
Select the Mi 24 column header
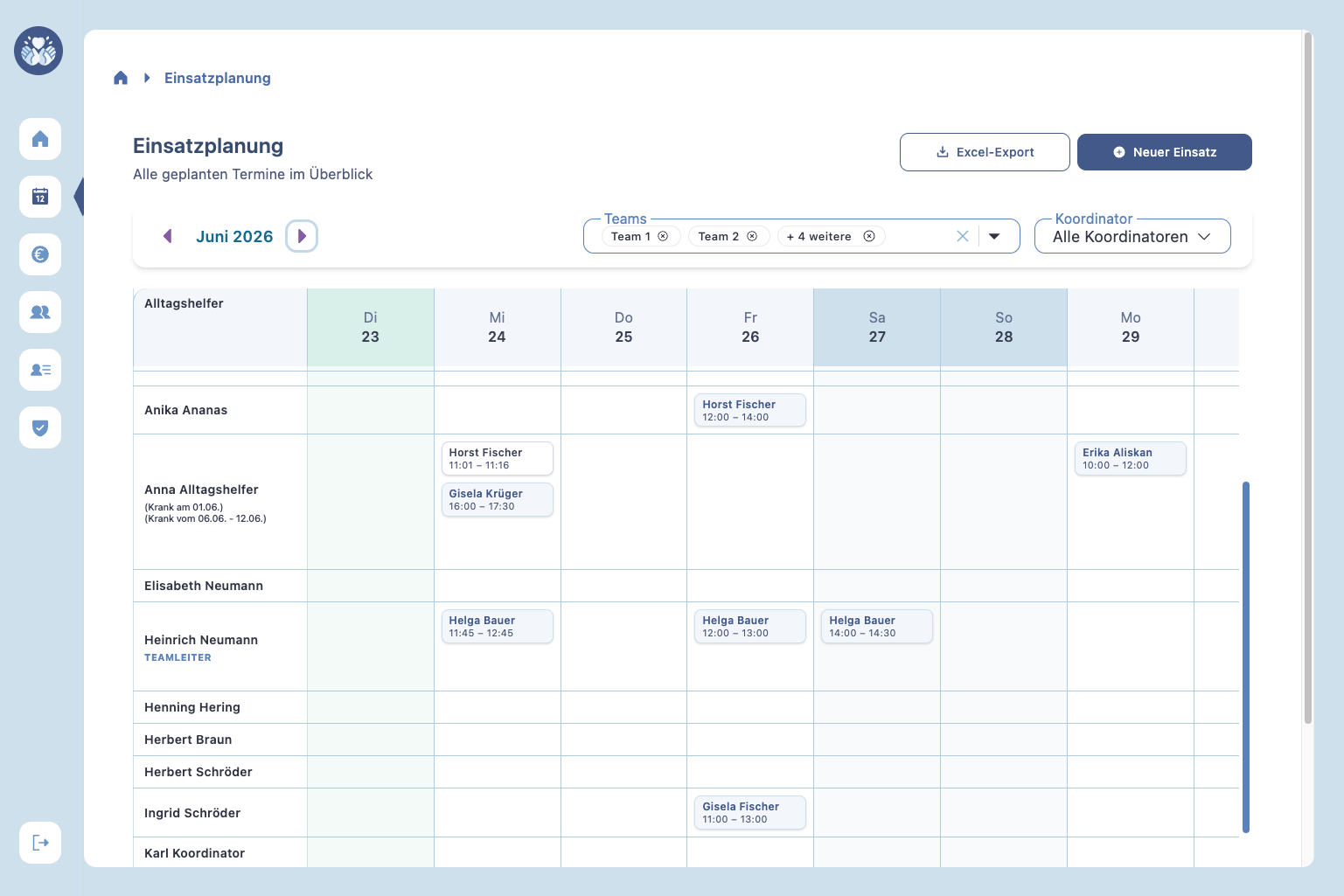click(498, 327)
